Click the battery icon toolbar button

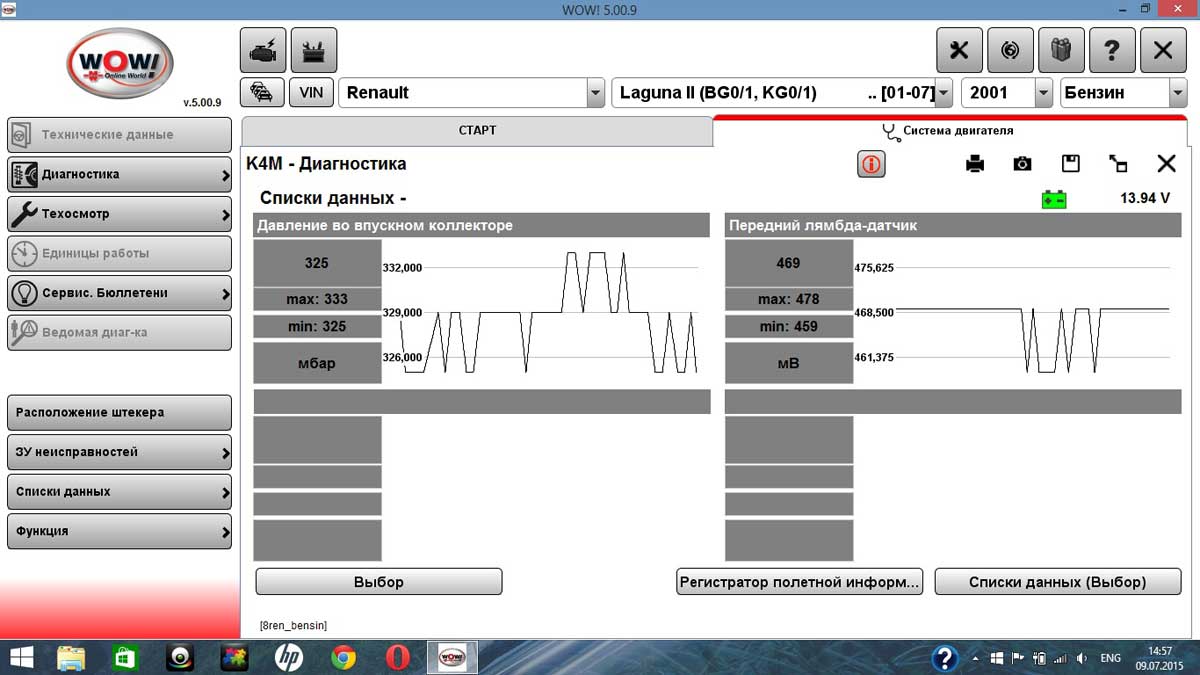313,50
